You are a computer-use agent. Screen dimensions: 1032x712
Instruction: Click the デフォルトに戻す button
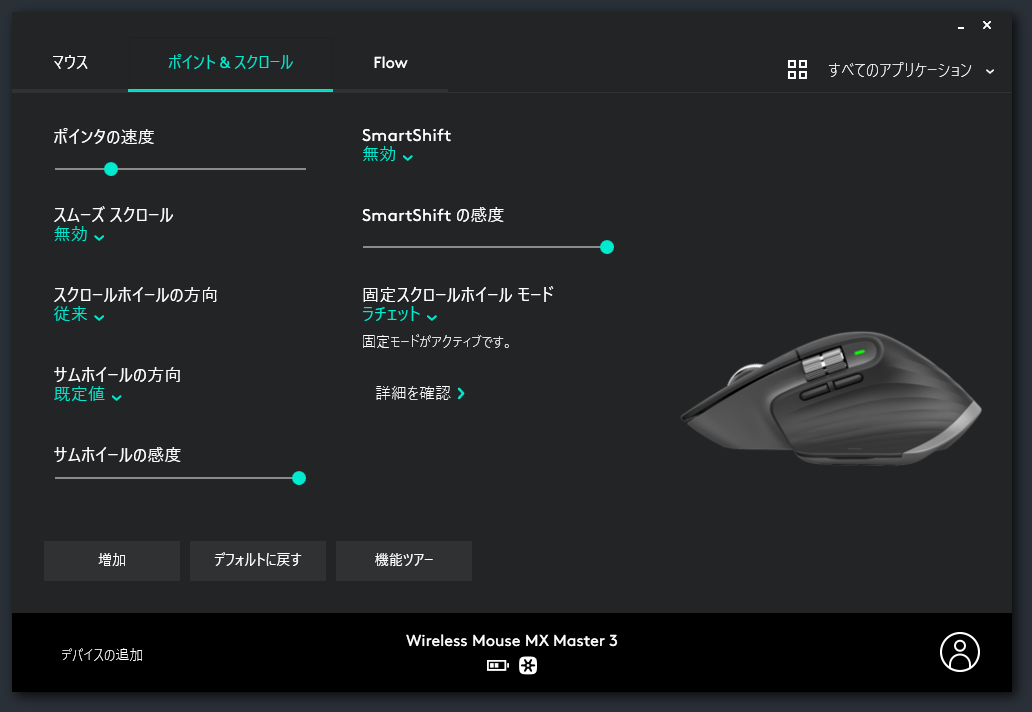point(258,561)
